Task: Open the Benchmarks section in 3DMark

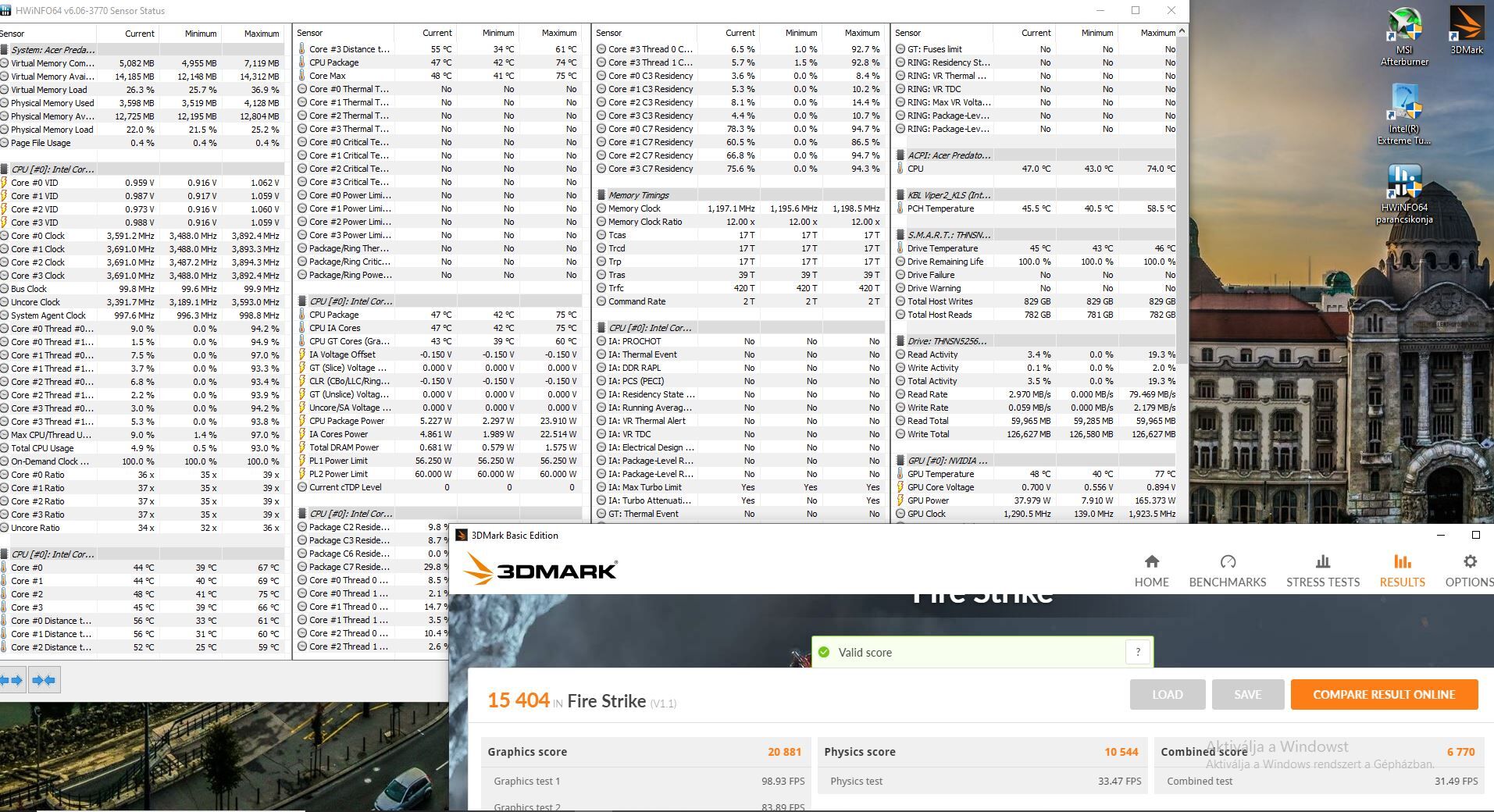Action: point(1227,572)
